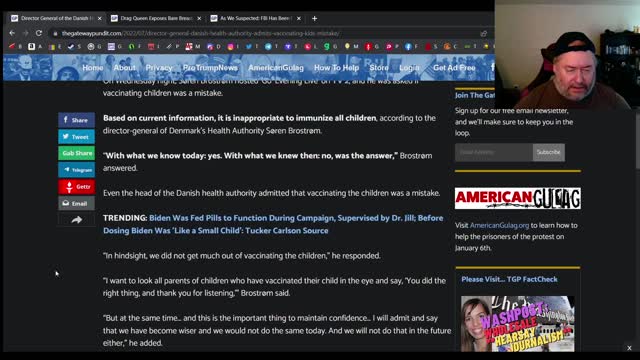Close the Drag Queen Exposes tab
640x360 pixels.
click(x=199, y=18)
